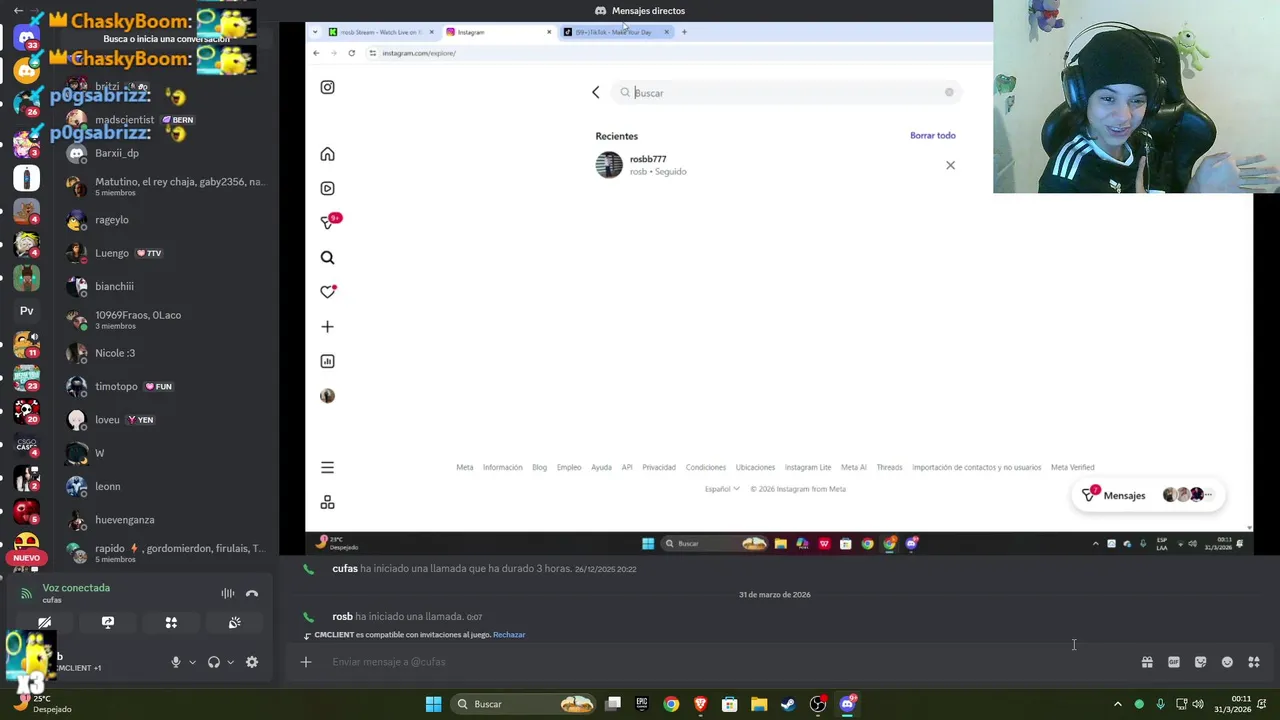Expand Discord microphone input options arrow

point(192,662)
